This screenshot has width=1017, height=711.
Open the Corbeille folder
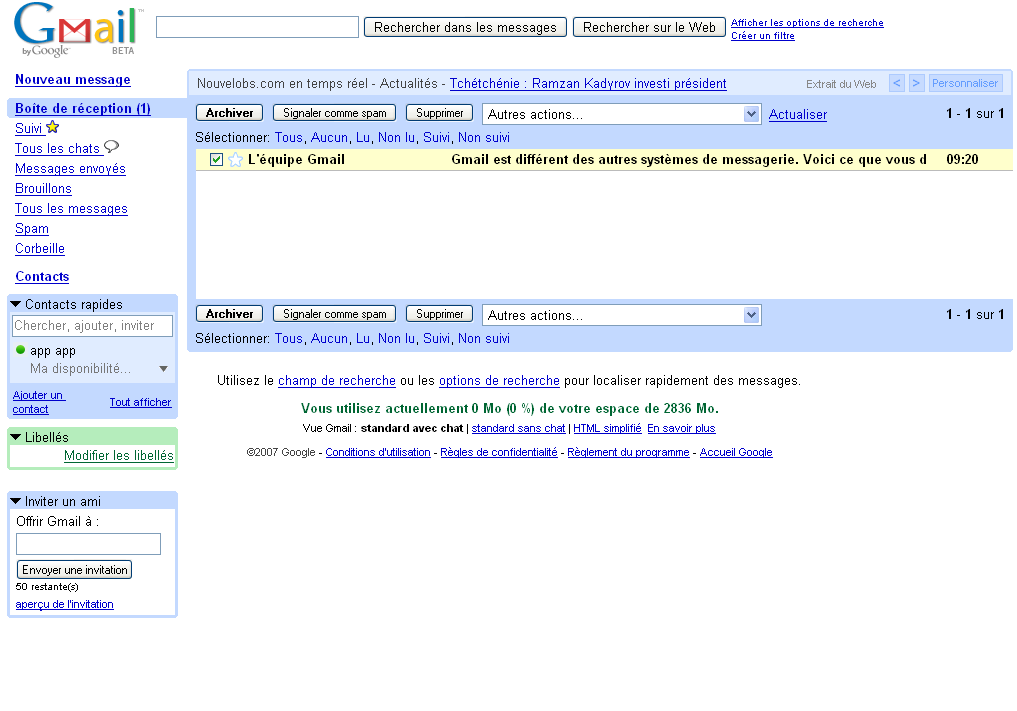tap(40, 248)
